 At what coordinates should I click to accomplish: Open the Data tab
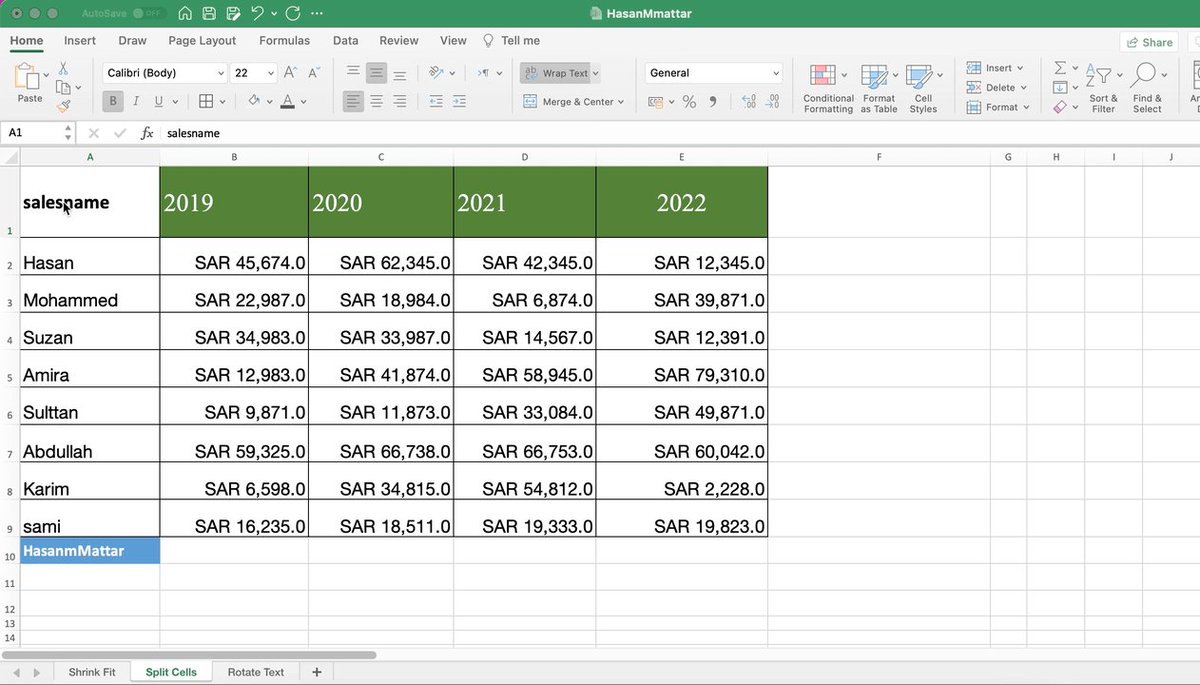pos(345,41)
